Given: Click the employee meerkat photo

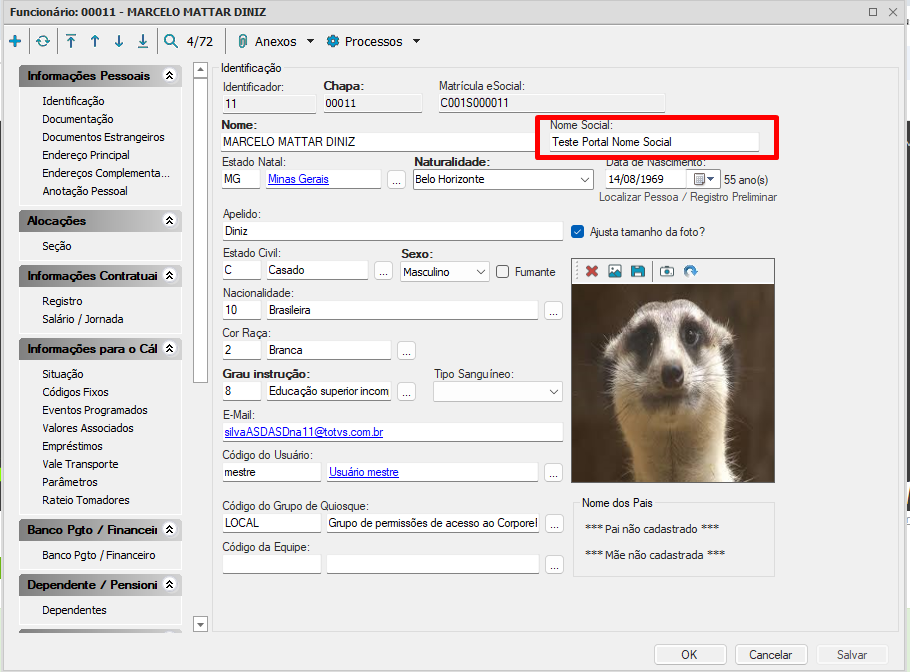Looking at the screenshot, I should pyautogui.click(x=673, y=383).
